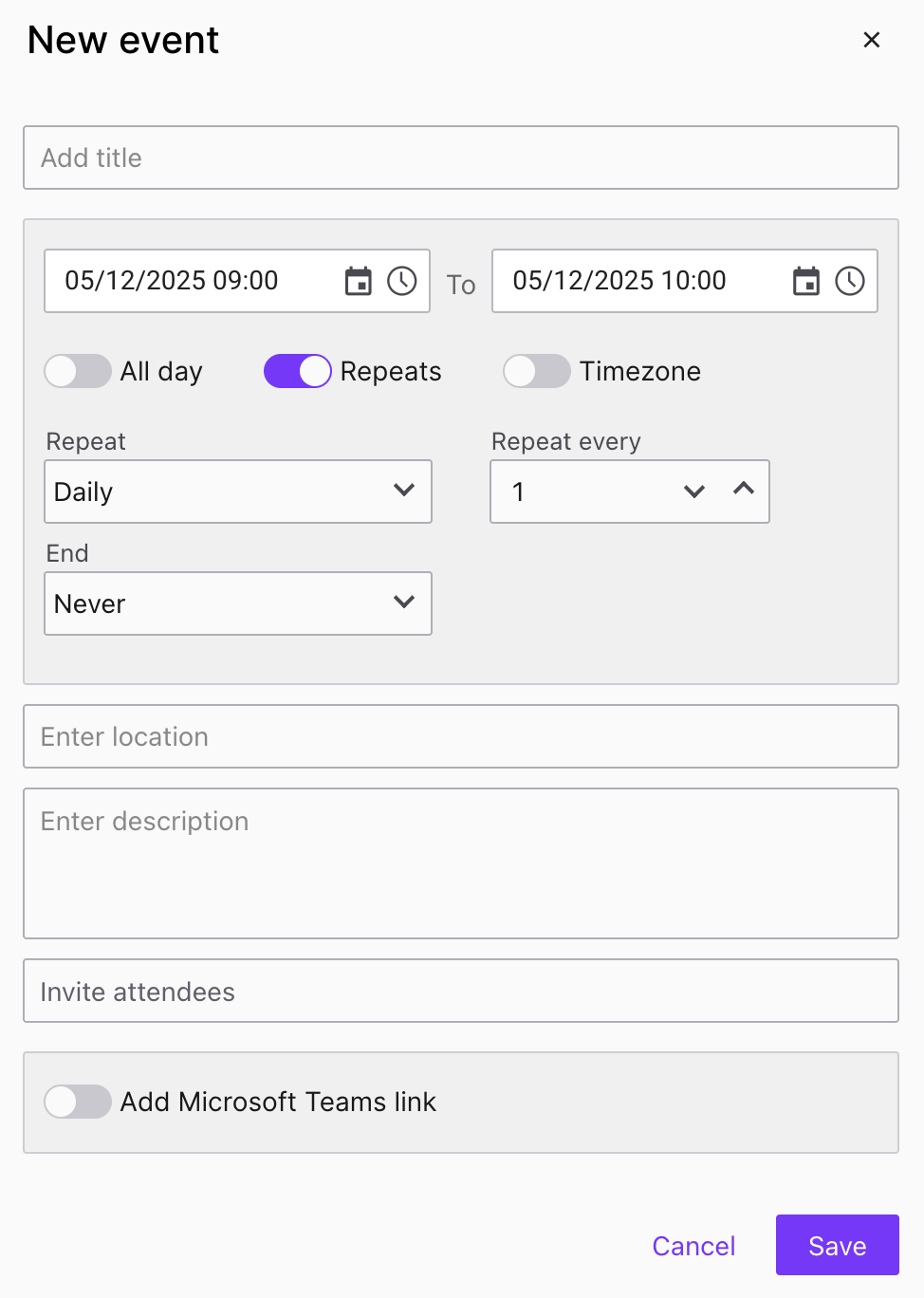924x1298 pixels.
Task: Open the start date calendar picker
Action: (x=358, y=281)
